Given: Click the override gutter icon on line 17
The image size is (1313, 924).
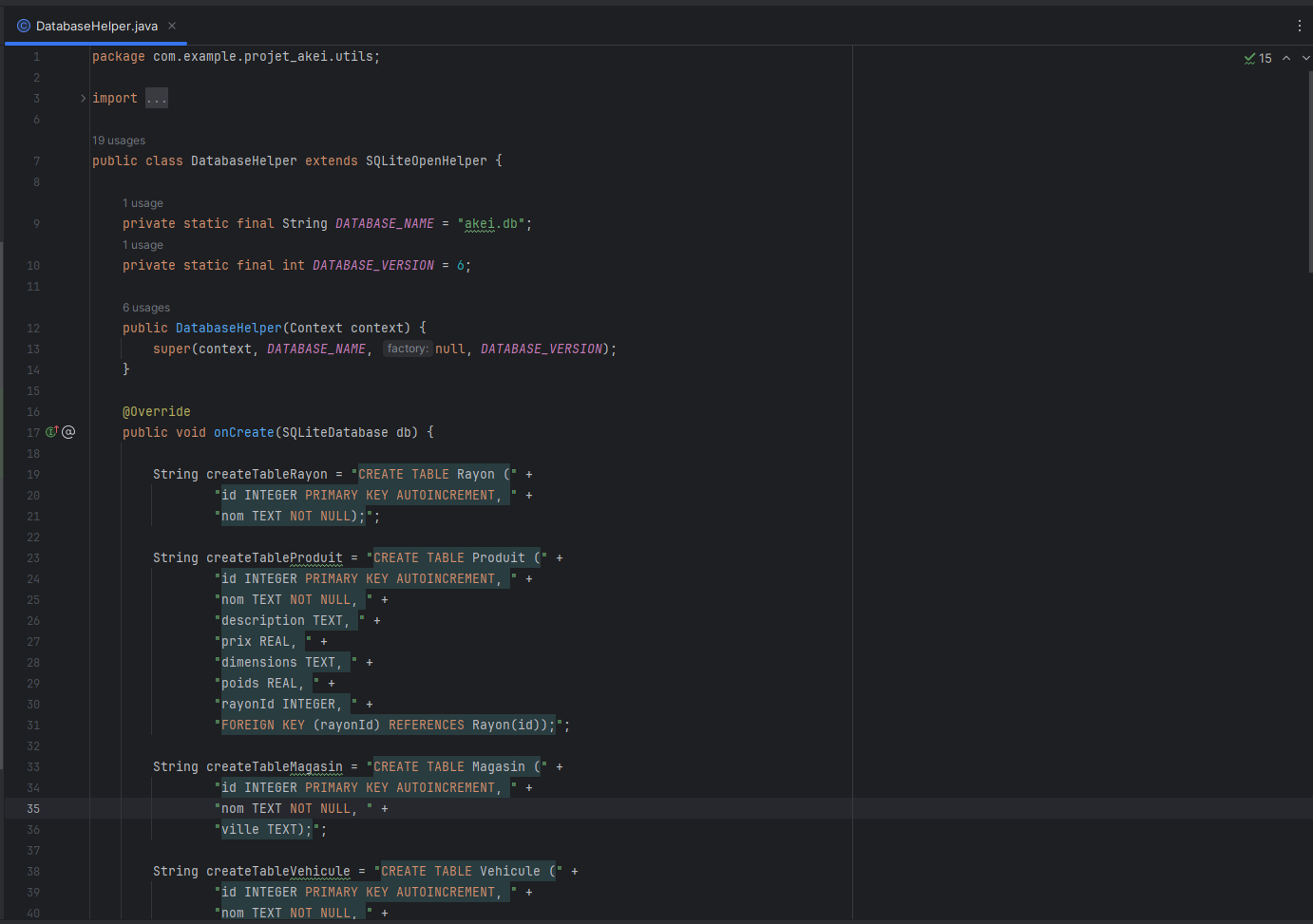Looking at the screenshot, I should tap(52, 432).
